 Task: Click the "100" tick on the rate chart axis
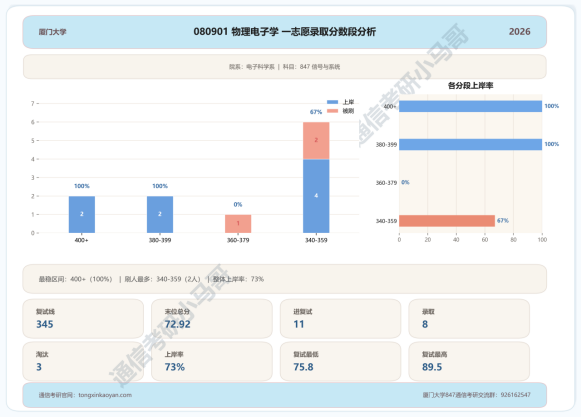click(542, 240)
